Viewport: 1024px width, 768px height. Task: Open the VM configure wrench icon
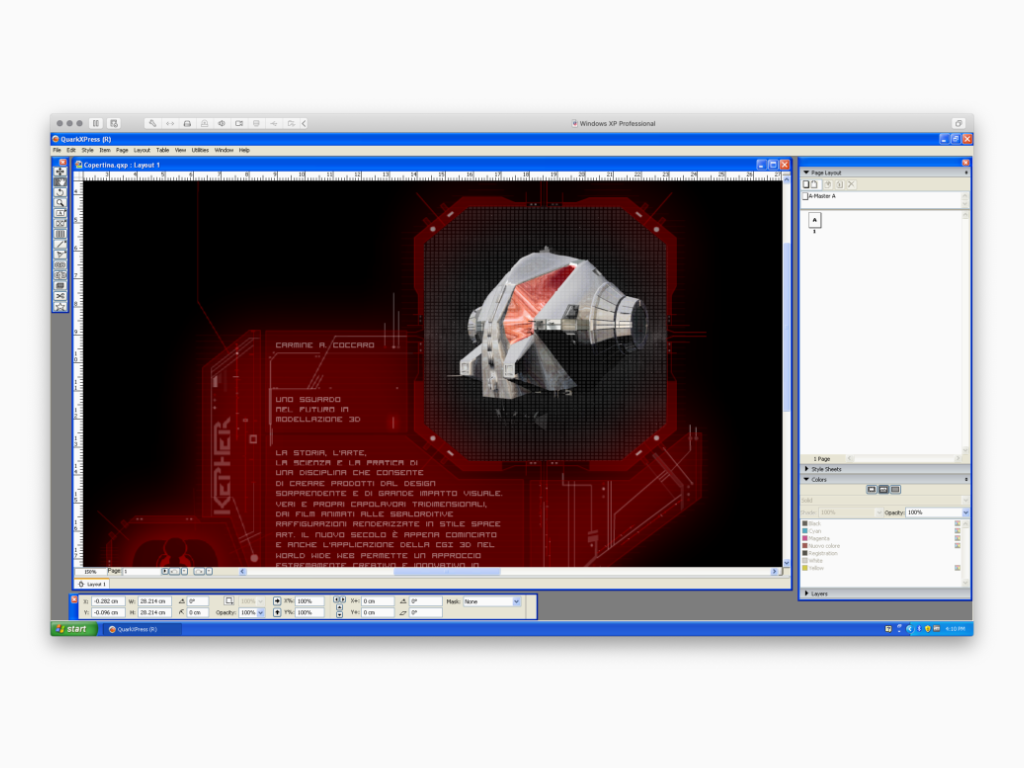(x=152, y=123)
